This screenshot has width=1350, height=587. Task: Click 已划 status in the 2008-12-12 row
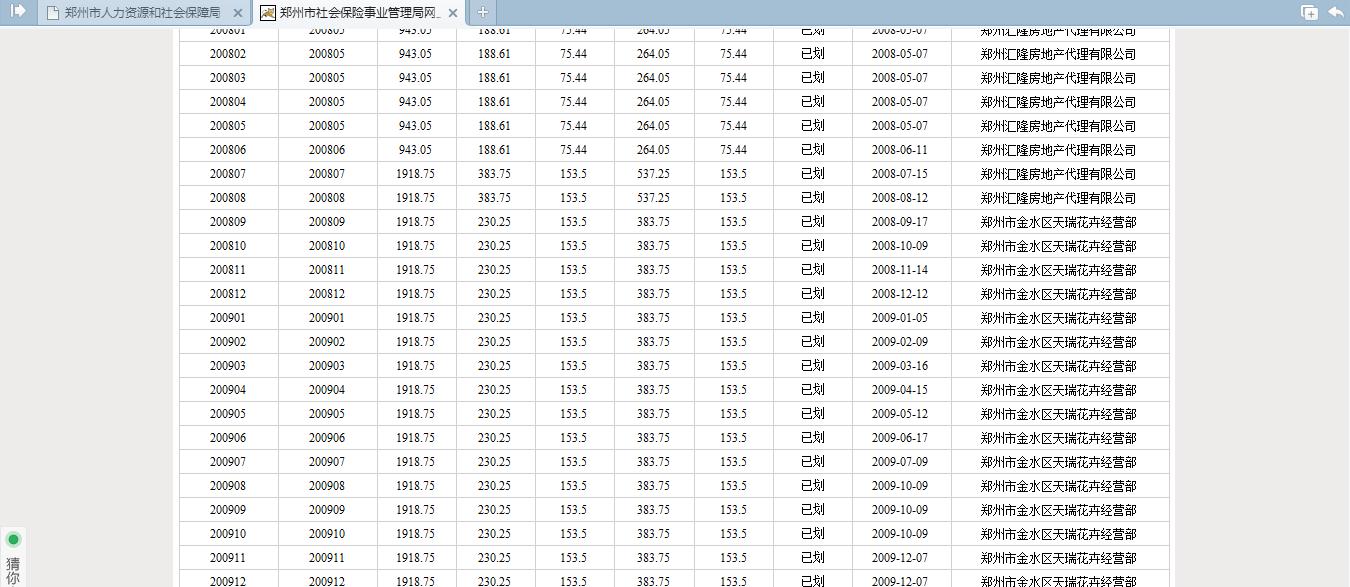[x=813, y=294]
